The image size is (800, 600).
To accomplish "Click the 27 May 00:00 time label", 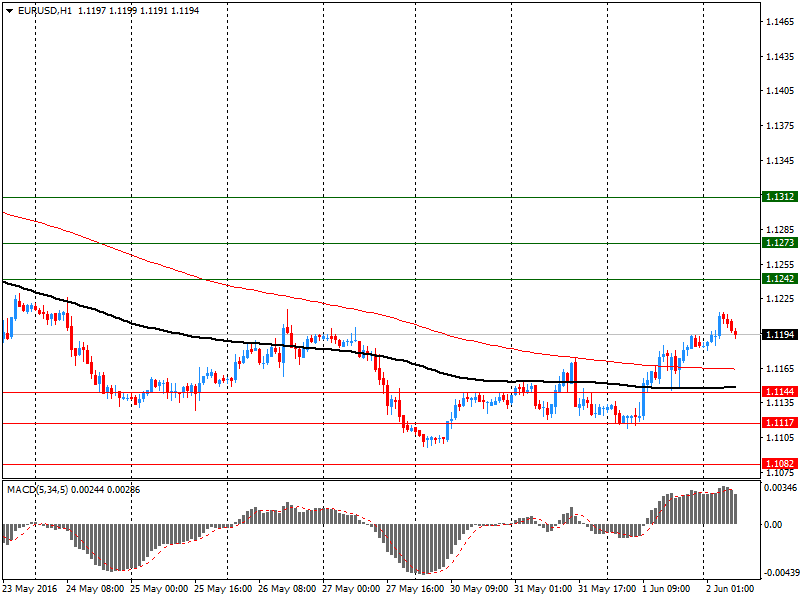I will click(351, 589).
